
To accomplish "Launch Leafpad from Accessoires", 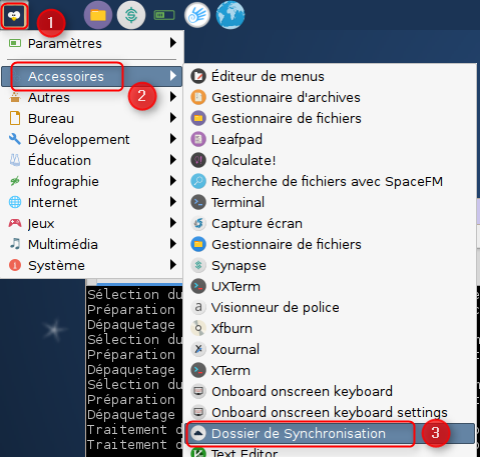I will 330,139.
